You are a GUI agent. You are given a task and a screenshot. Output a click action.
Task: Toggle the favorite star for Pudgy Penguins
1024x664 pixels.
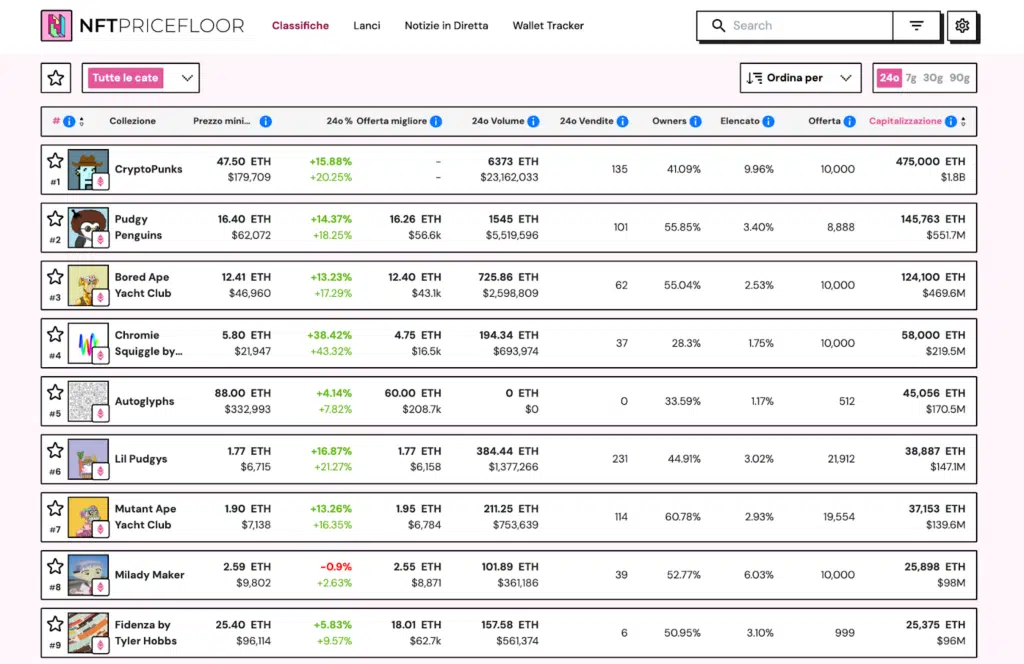click(x=55, y=219)
